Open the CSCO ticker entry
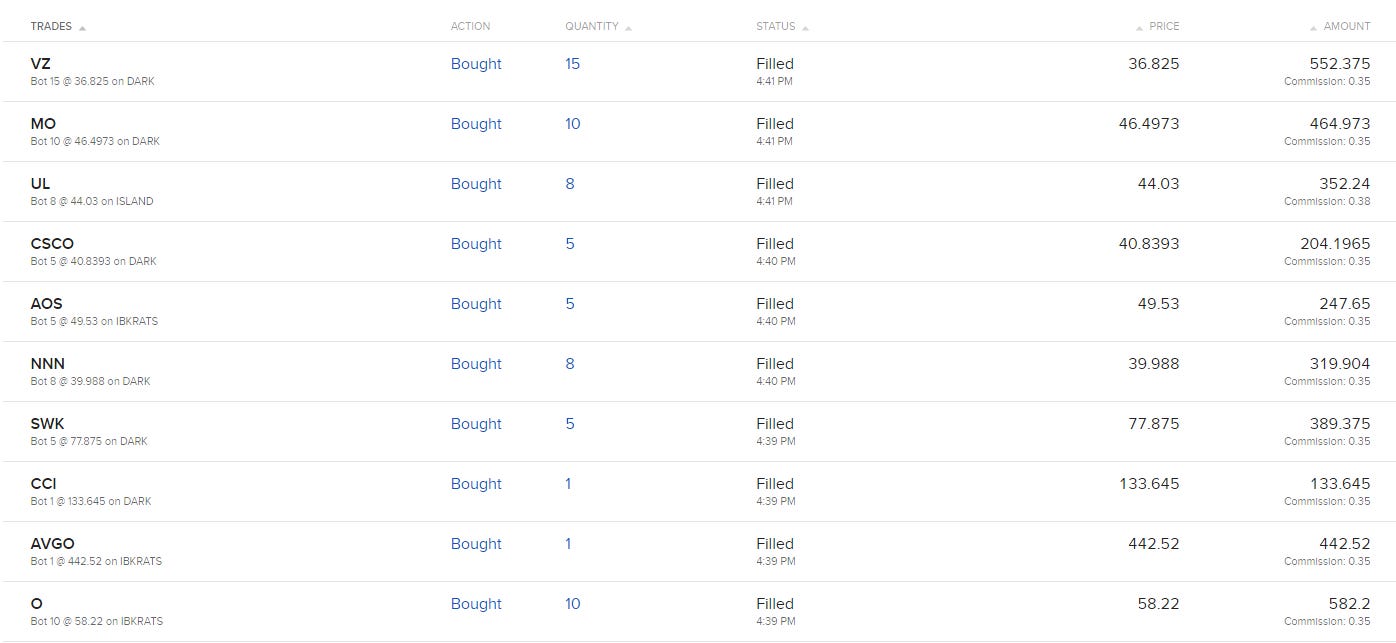1396x643 pixels. click(52, 244)
